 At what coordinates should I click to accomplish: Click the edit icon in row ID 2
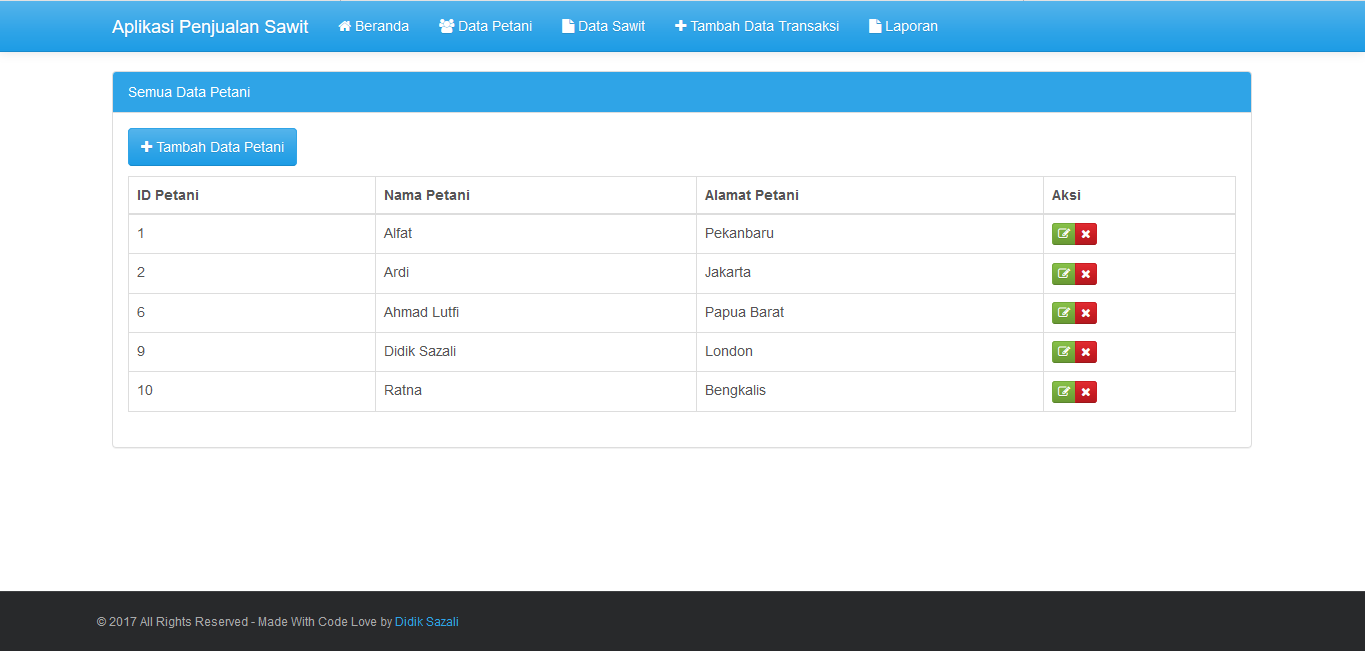pyautogui.click(x=1063, y=272)
